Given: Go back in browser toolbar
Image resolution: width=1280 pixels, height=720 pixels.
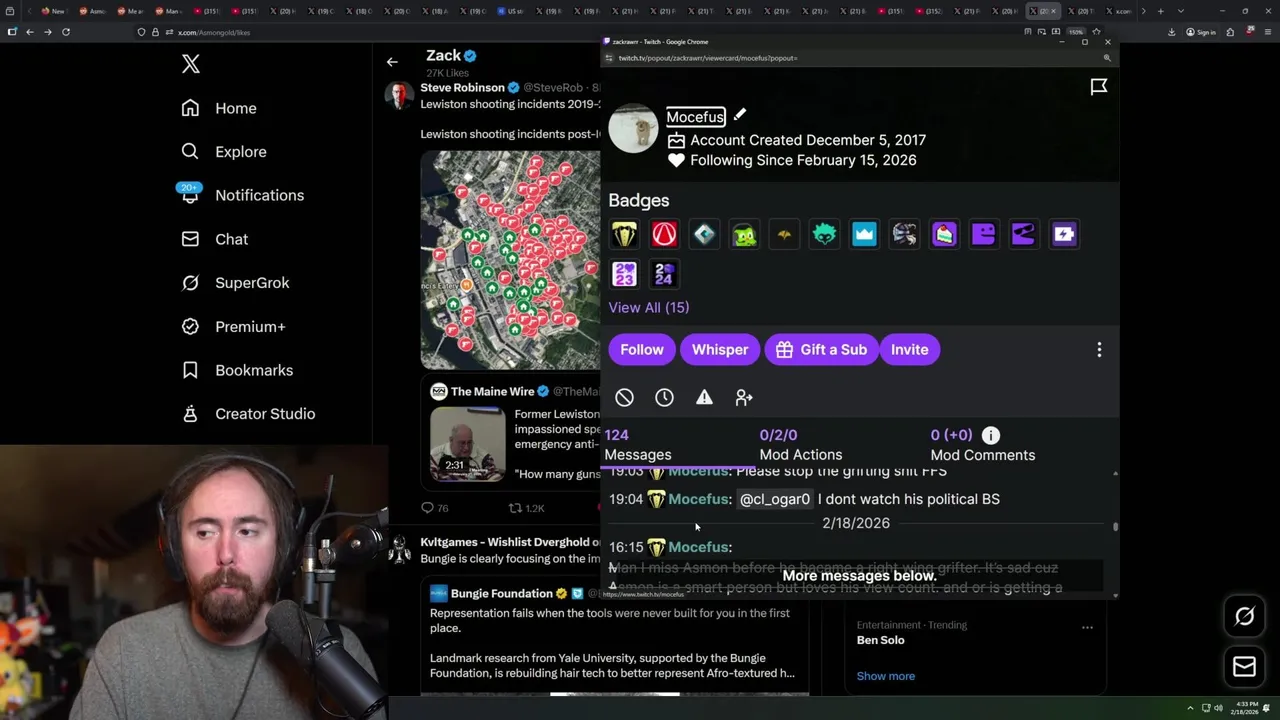Looking at the screenshot, I should tap(30, 32).
